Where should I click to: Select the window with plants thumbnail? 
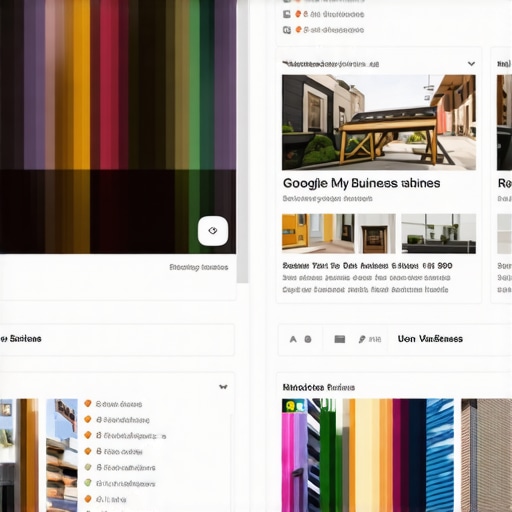coord(438,234)
